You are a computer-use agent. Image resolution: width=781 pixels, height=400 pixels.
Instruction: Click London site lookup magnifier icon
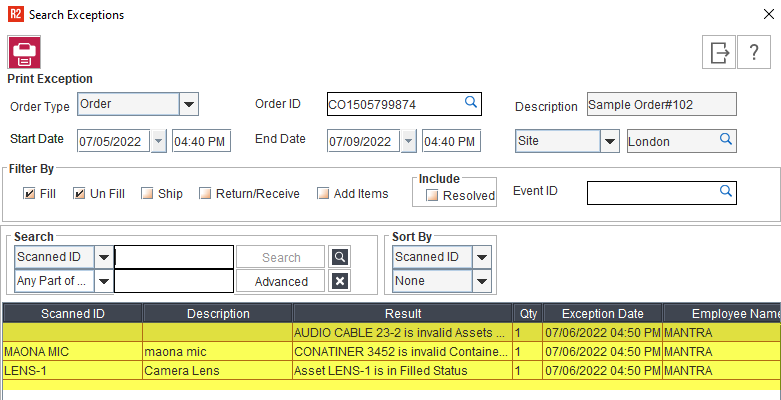(726, 140)
